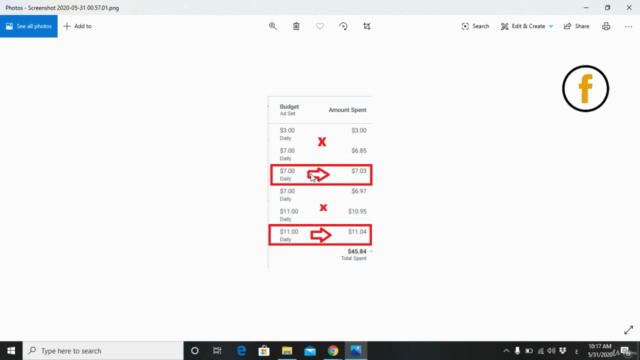Open the three-dot See more menu
The height and width of the screenshot is (360, 640).
pyautogui.click(x=629, y=26)
